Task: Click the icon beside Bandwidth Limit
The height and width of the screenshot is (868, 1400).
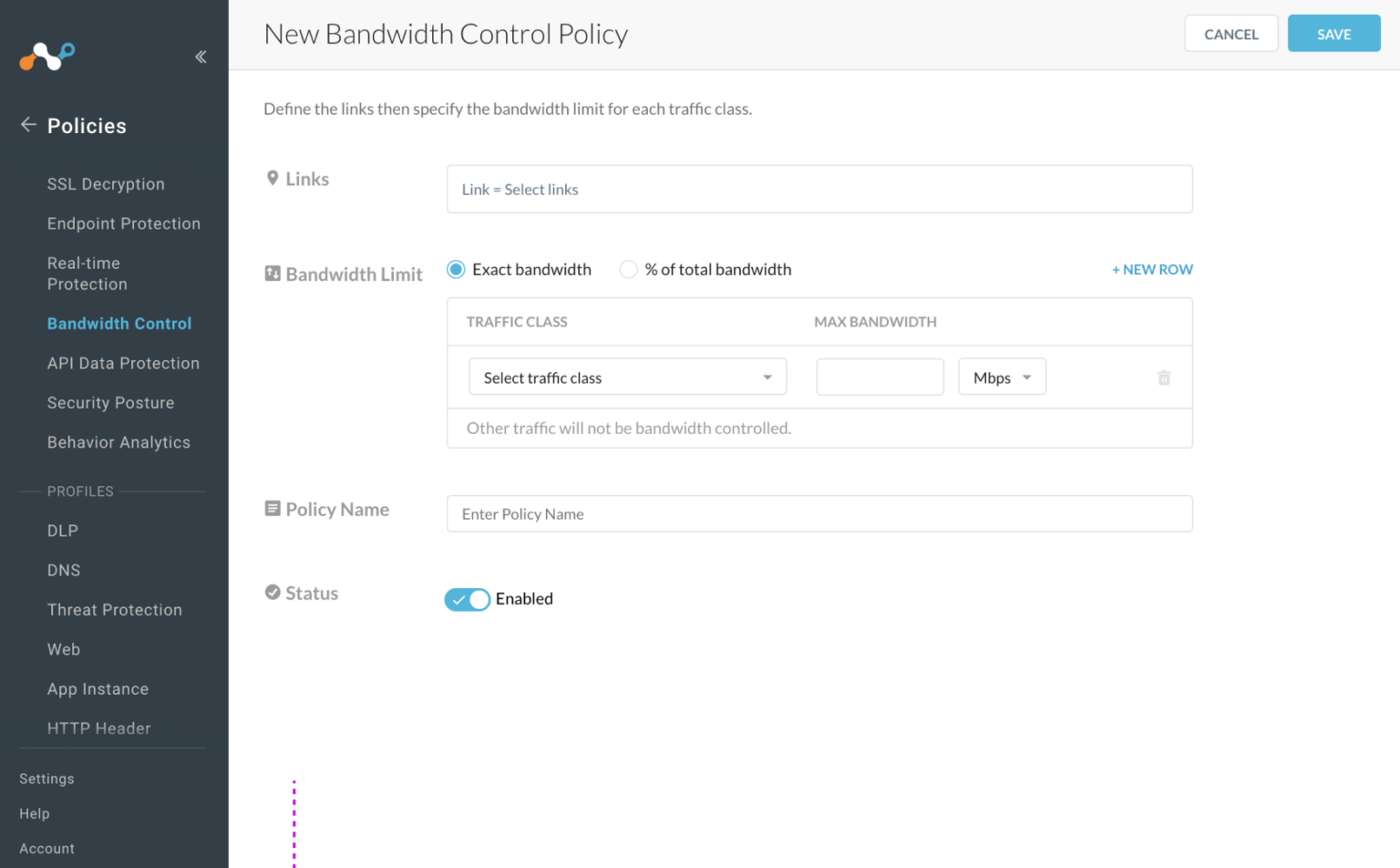Action: [272, 273]
